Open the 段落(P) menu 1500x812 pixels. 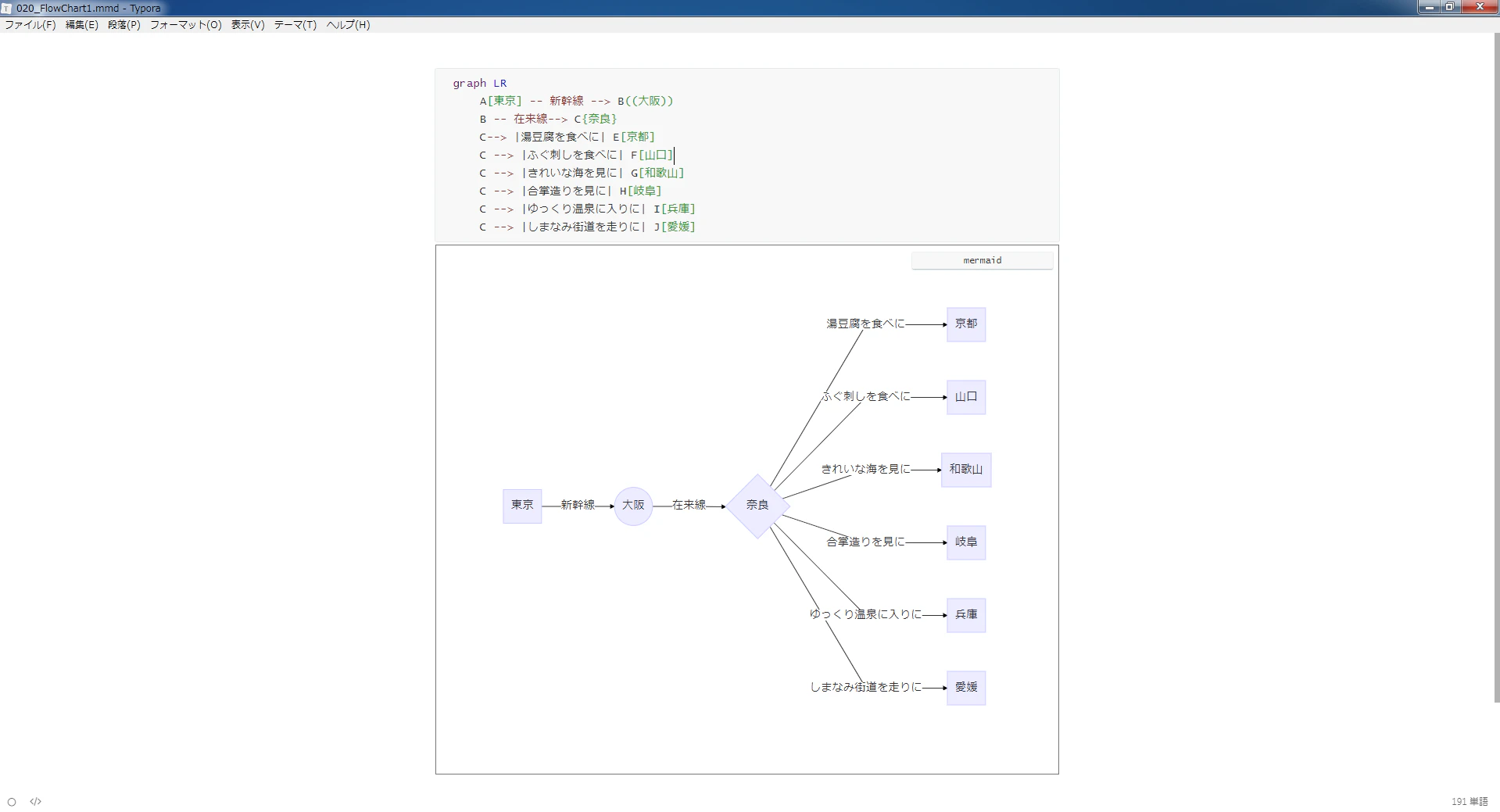pos(124,25)
